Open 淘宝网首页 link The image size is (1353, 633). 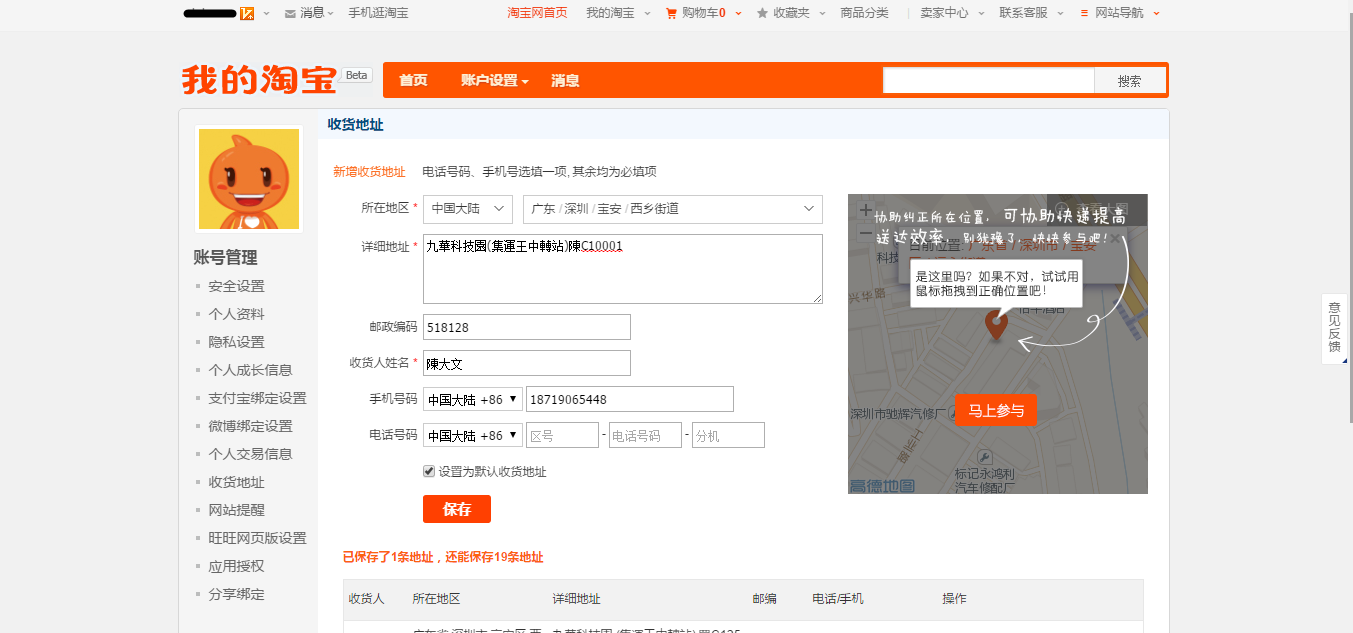(537, 13)
